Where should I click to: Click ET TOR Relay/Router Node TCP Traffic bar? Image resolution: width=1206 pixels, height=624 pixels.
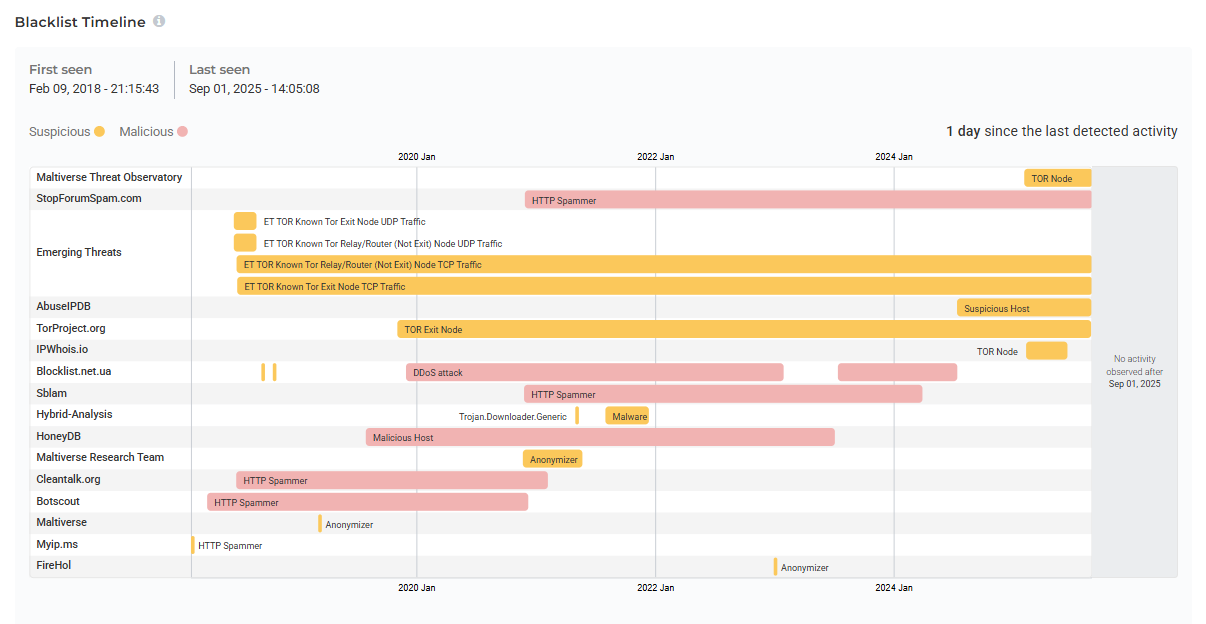click(663, 264)
